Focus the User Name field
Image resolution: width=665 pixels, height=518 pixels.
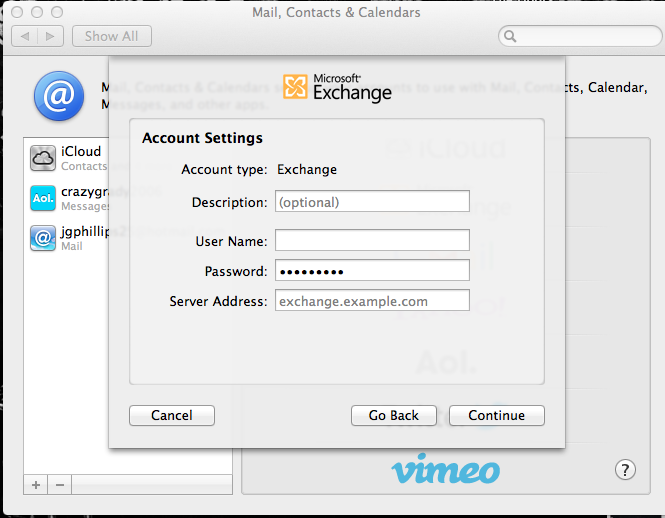[372, 240]
